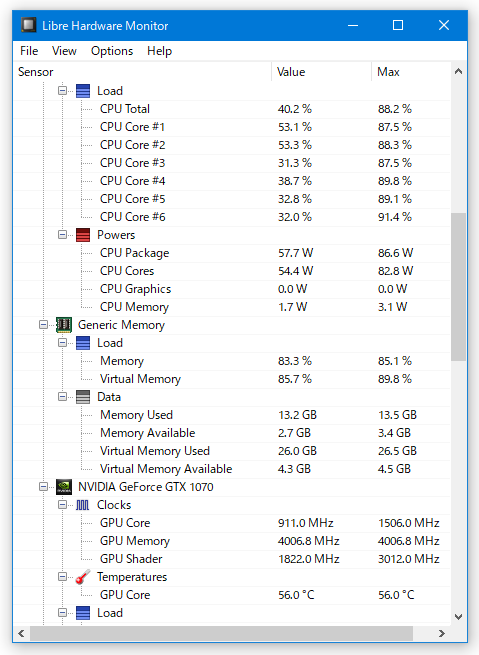The width and height of the screenshot is (479, 655).
Task: Click the blue memory Load icon
Action: (x=83, y=343)
